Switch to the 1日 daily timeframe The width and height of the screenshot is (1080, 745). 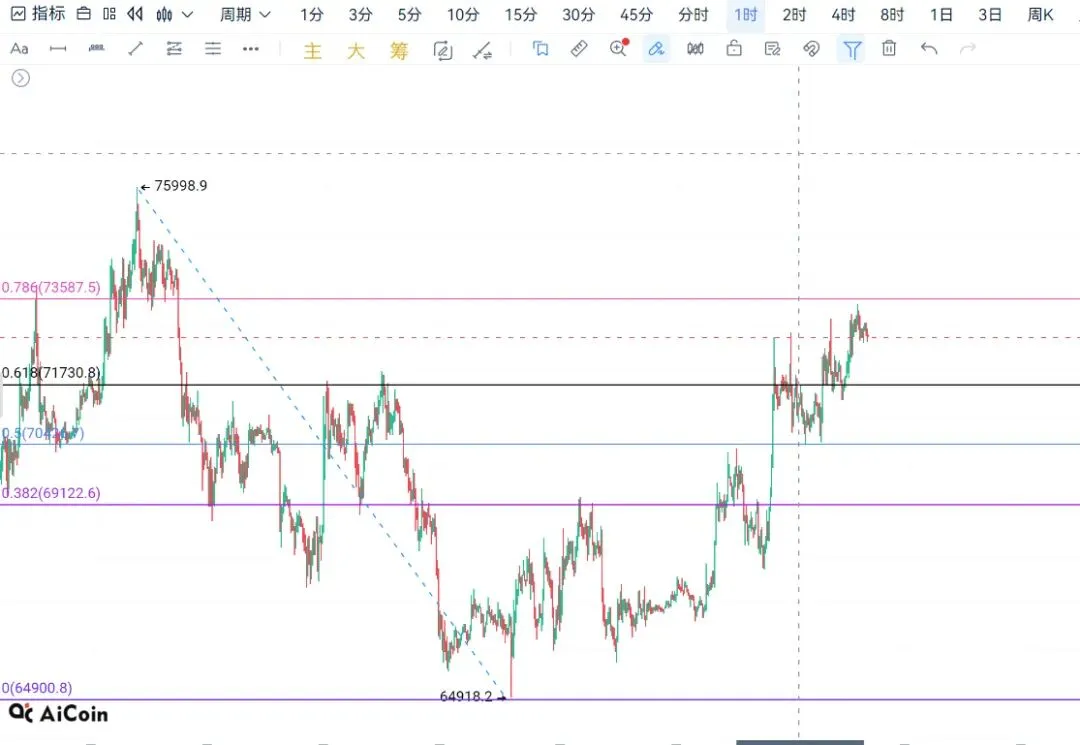(x=941, y=14)
